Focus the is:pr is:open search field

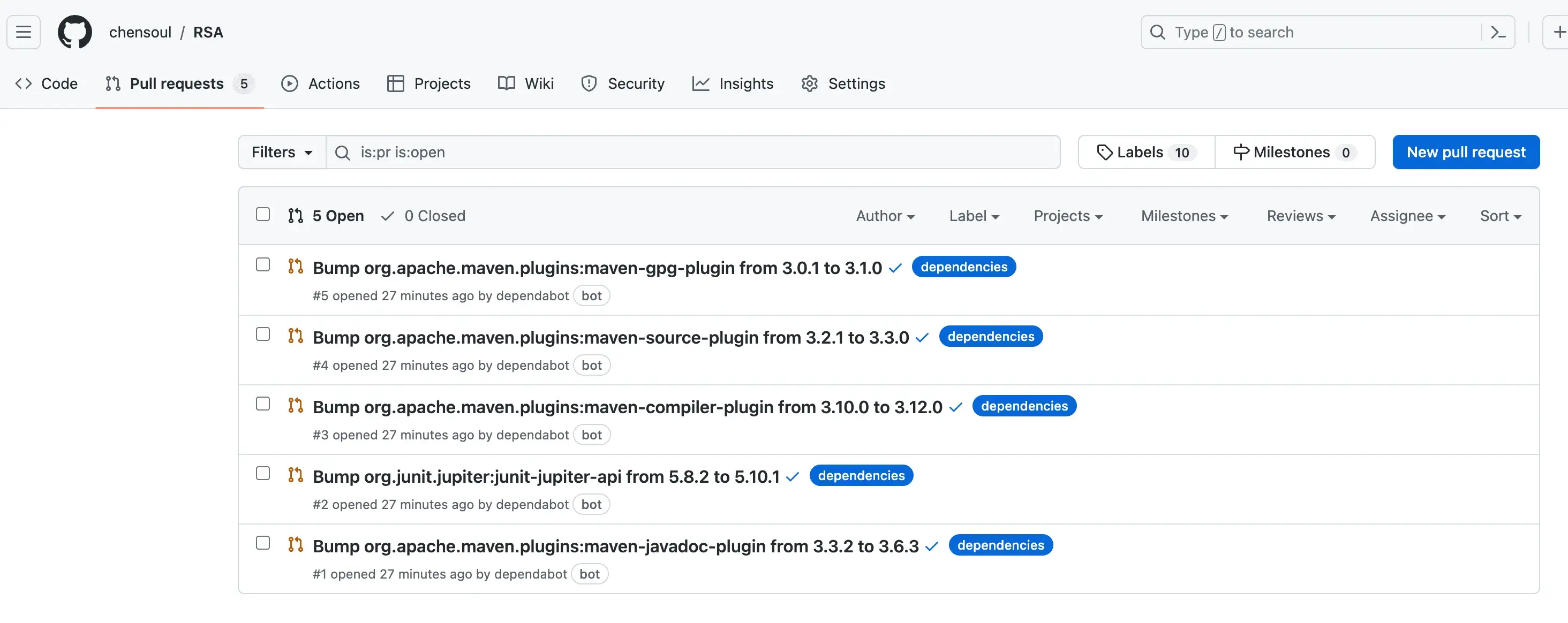tap(693, 153)
